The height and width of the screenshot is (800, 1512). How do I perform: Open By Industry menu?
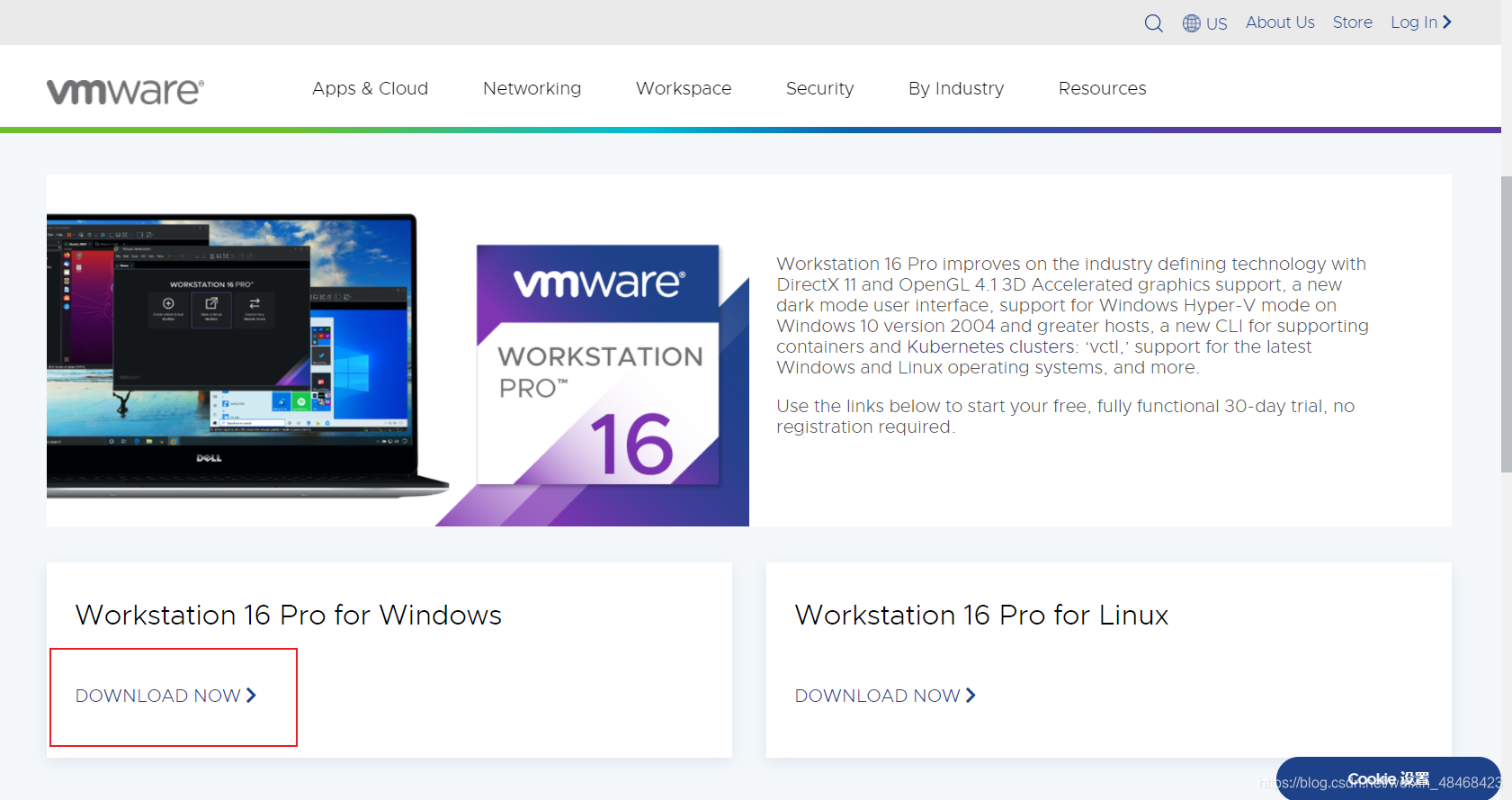point(956,88)
